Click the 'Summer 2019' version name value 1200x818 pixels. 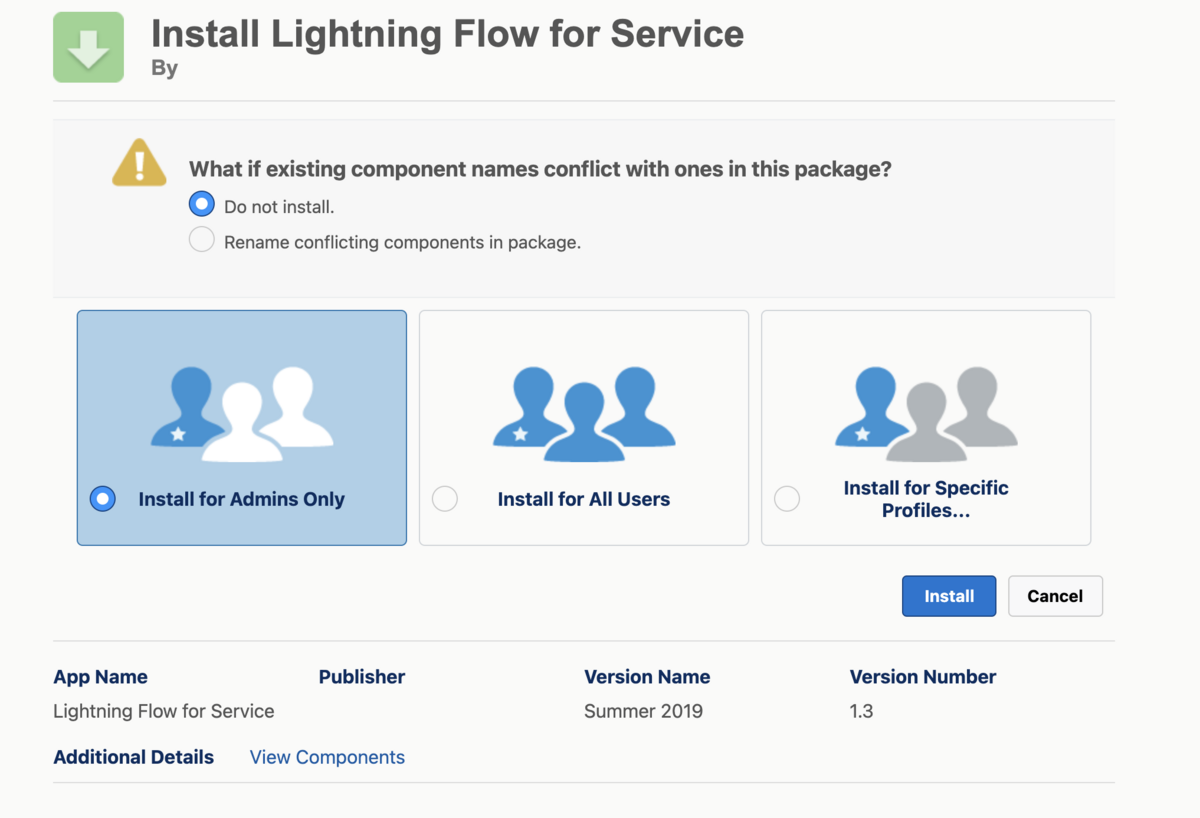pos(643,711)
